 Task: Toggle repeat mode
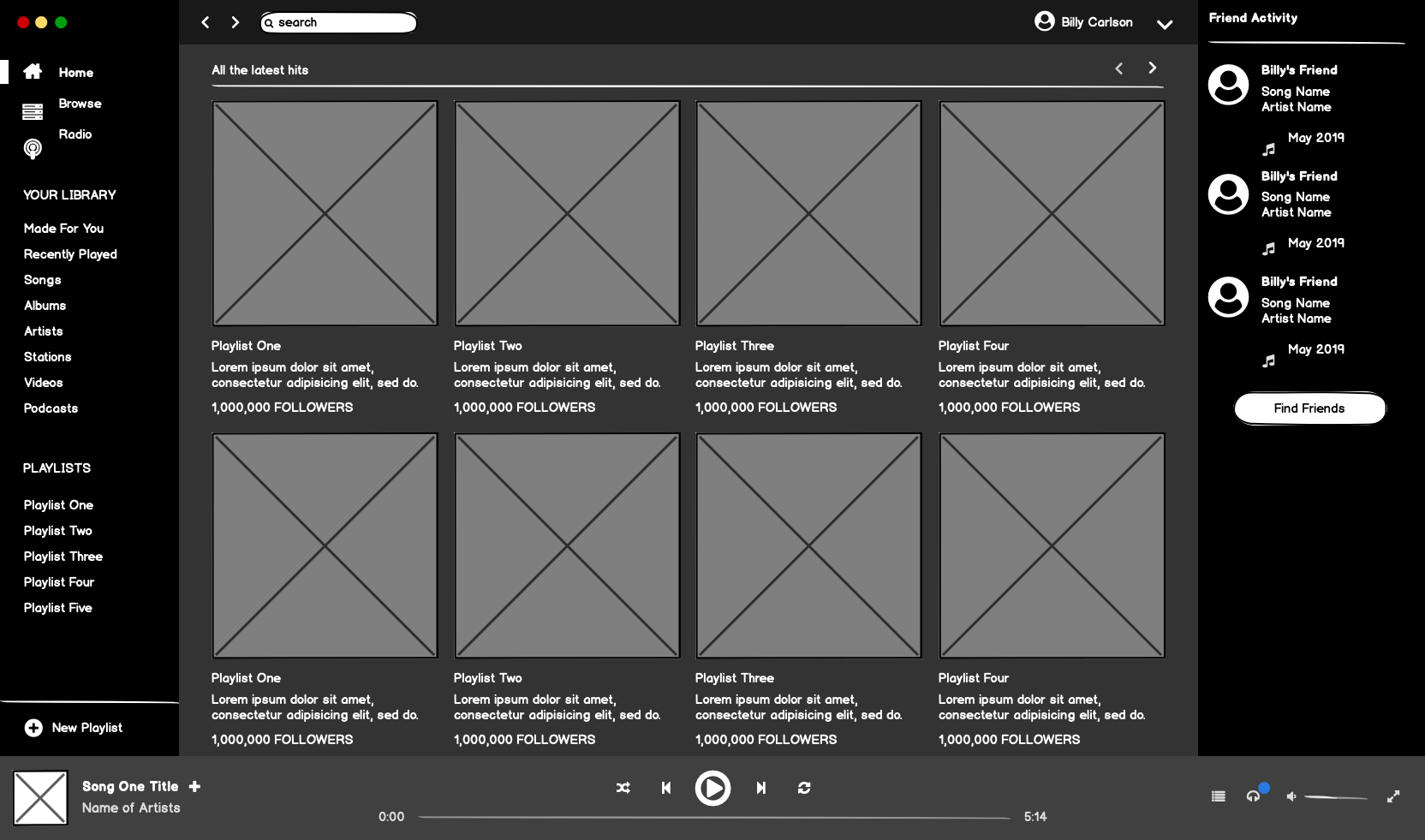[x=803, y=788]
